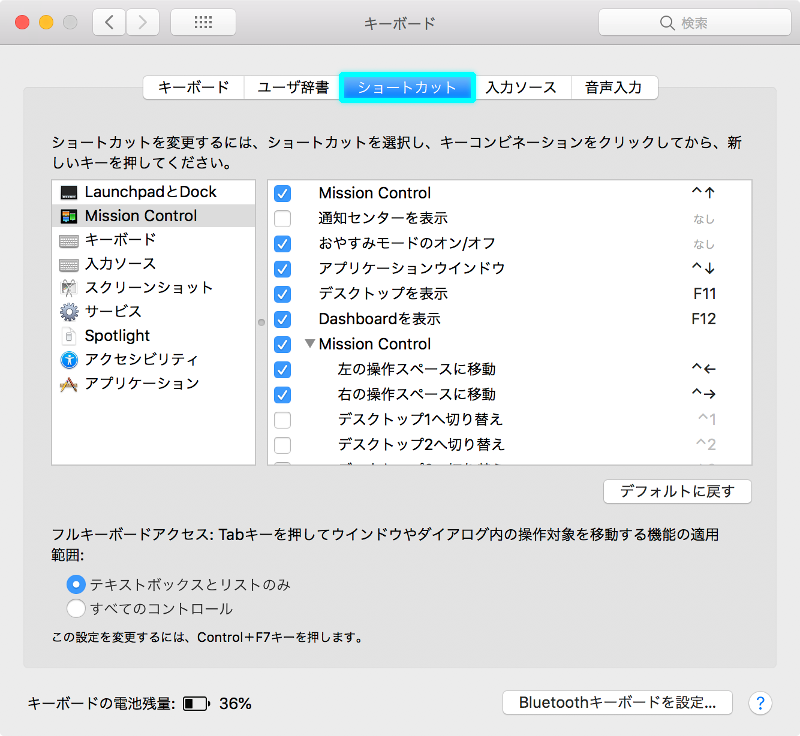This screenshot has width=800, height=736.
Task: Click the ^↓ shortcut for アプリケーションウインドウ
Action: (x=703, y=268)
